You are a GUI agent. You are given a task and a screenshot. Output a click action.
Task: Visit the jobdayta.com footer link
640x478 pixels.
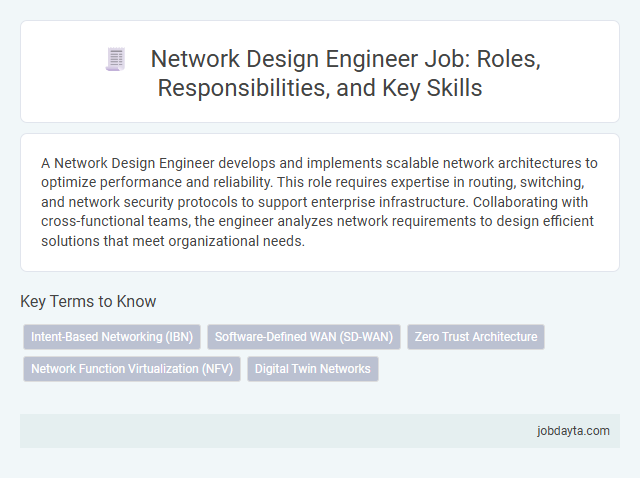click(x=573, y=431)
